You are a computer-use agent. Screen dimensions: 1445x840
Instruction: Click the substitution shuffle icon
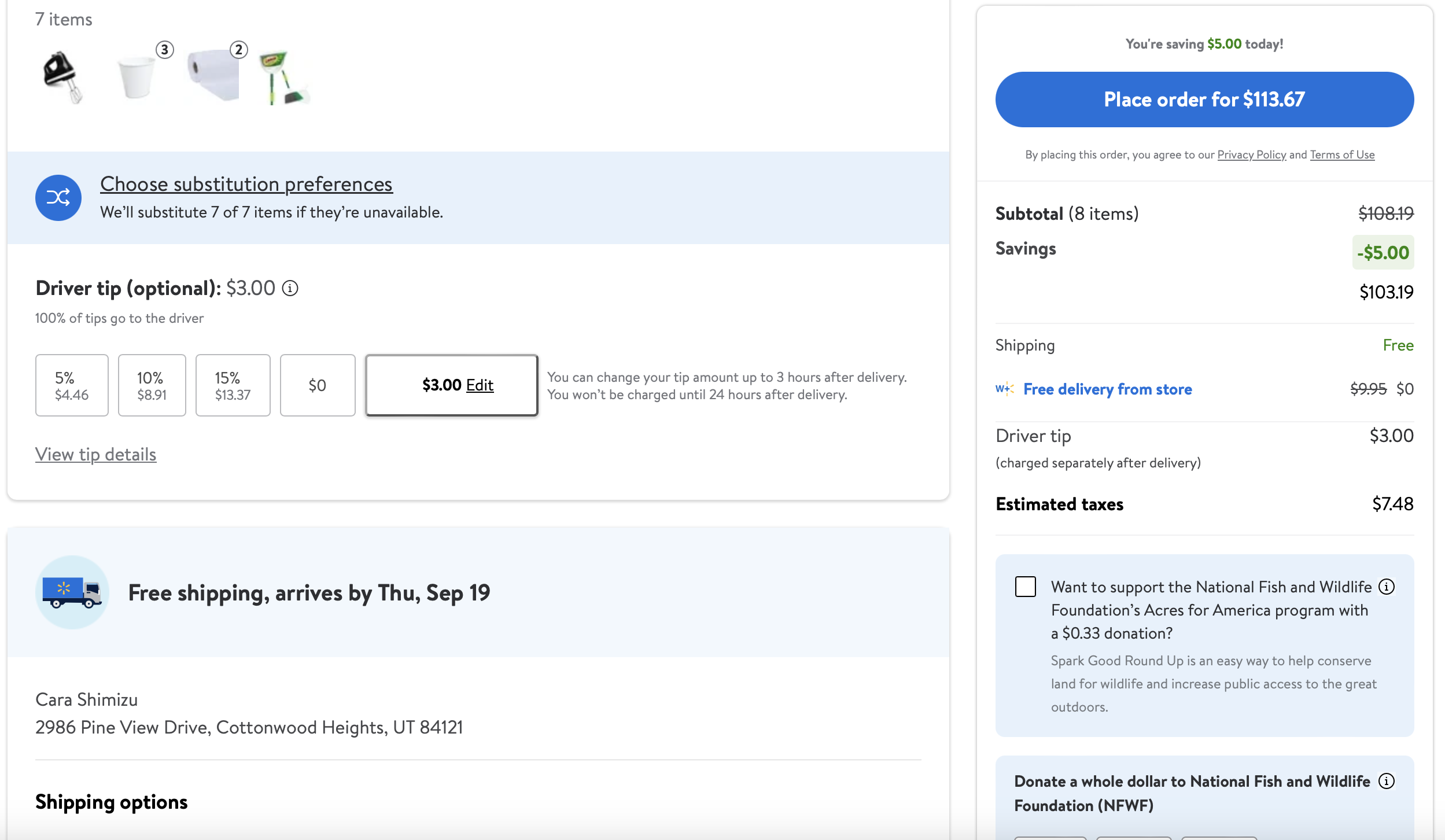[x=58, y=198]
